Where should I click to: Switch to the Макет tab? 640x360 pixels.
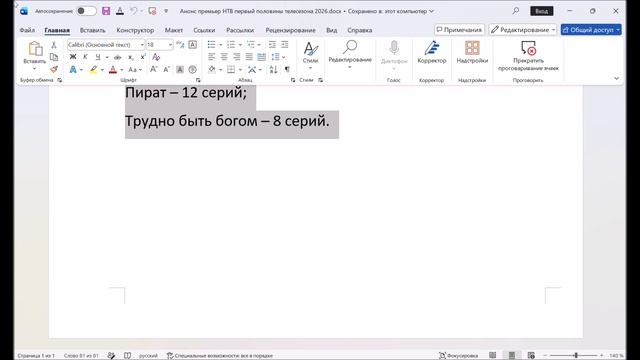pos(174,30)
